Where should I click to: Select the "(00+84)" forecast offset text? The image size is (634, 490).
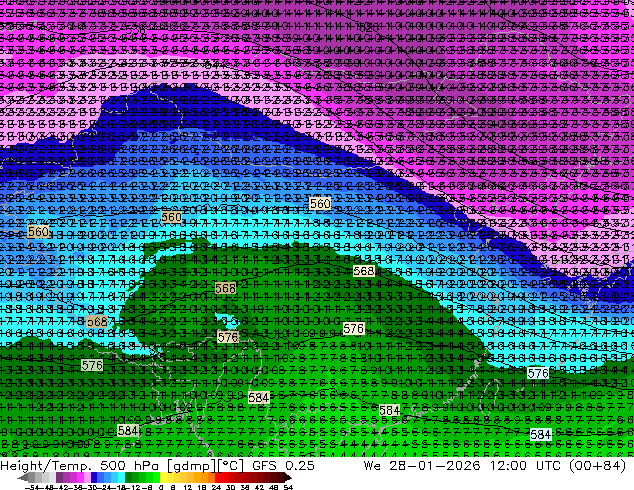[x=597, y=466]
